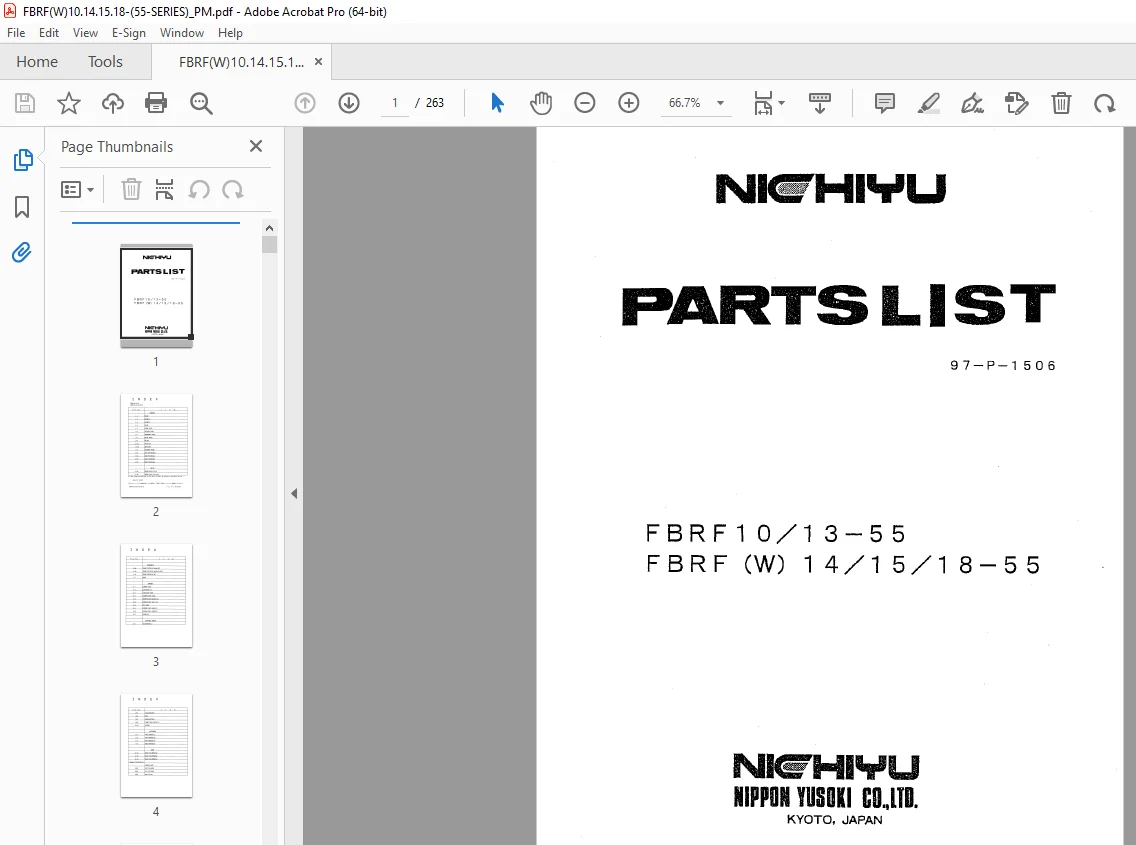
Task: Switch to the Tools tab
Action: 105,62
